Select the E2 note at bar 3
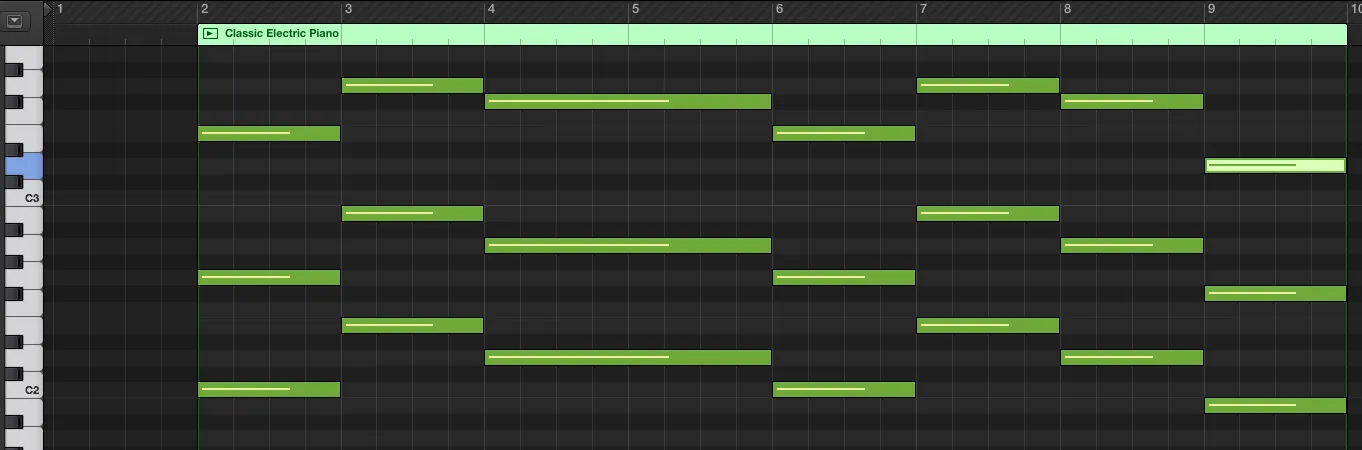Screen dimensions: 1362x450 [413, 325]
